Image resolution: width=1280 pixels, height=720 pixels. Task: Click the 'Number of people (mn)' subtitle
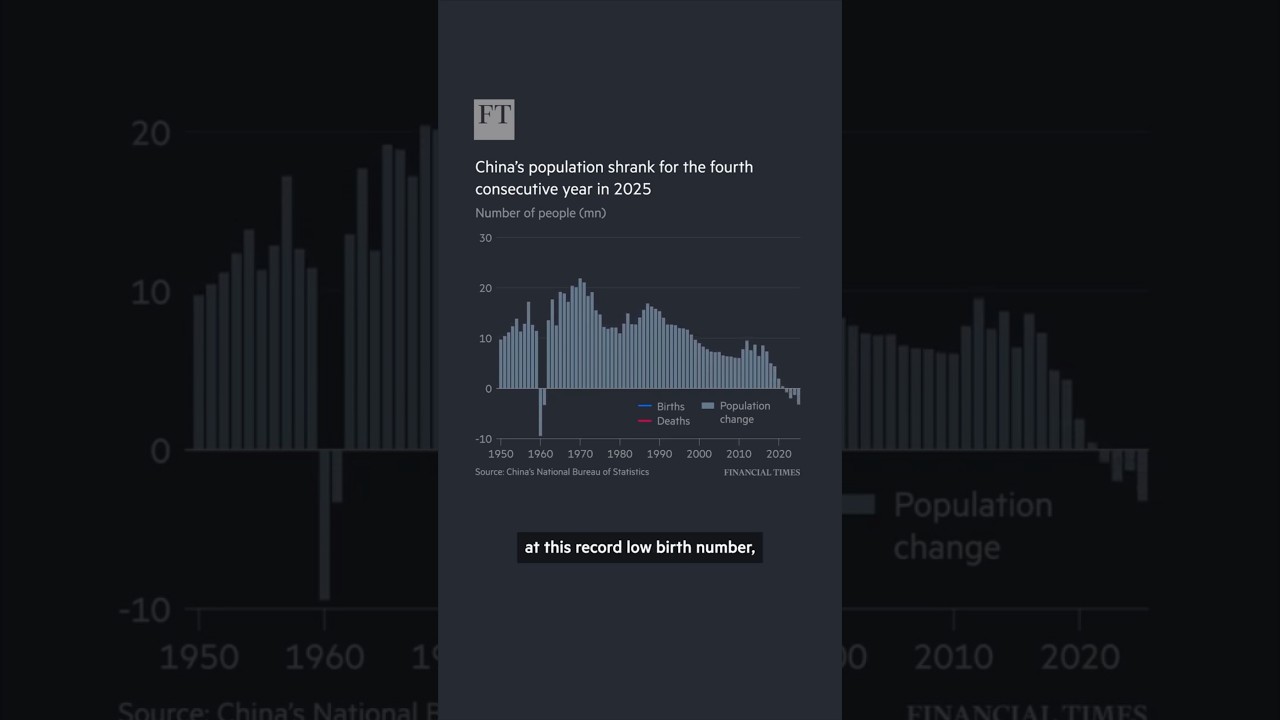[540, 213]
